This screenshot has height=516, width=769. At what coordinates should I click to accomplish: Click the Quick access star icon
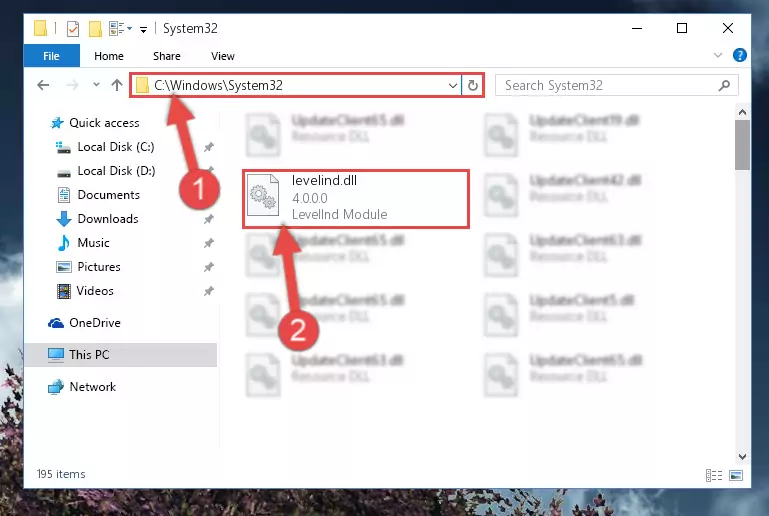(57, 123)
